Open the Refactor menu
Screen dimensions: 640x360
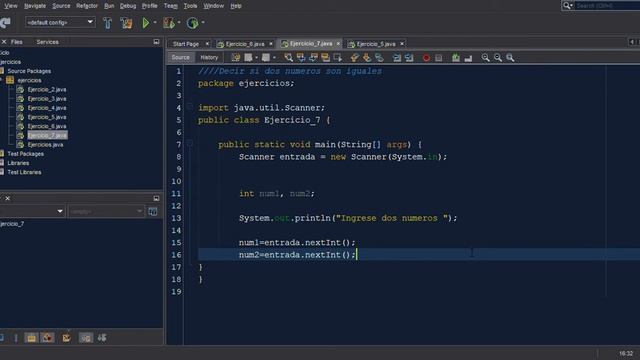click(x=87, y=6)
